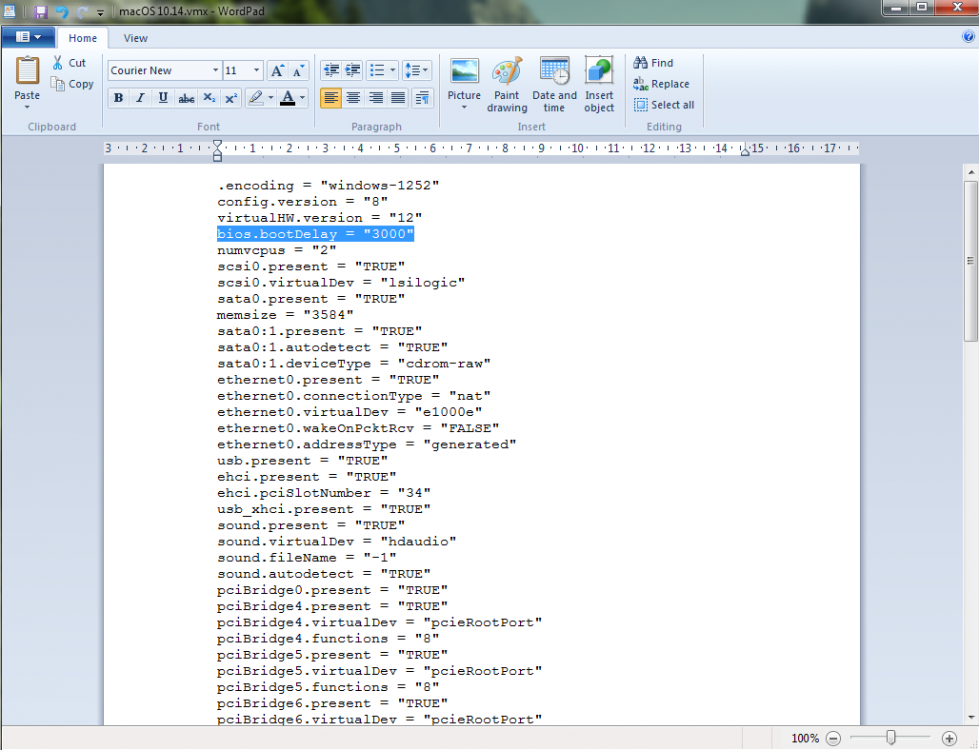
Task: Click the sound.virtualDev = "hdaudio" line
Action: (337, 541)
